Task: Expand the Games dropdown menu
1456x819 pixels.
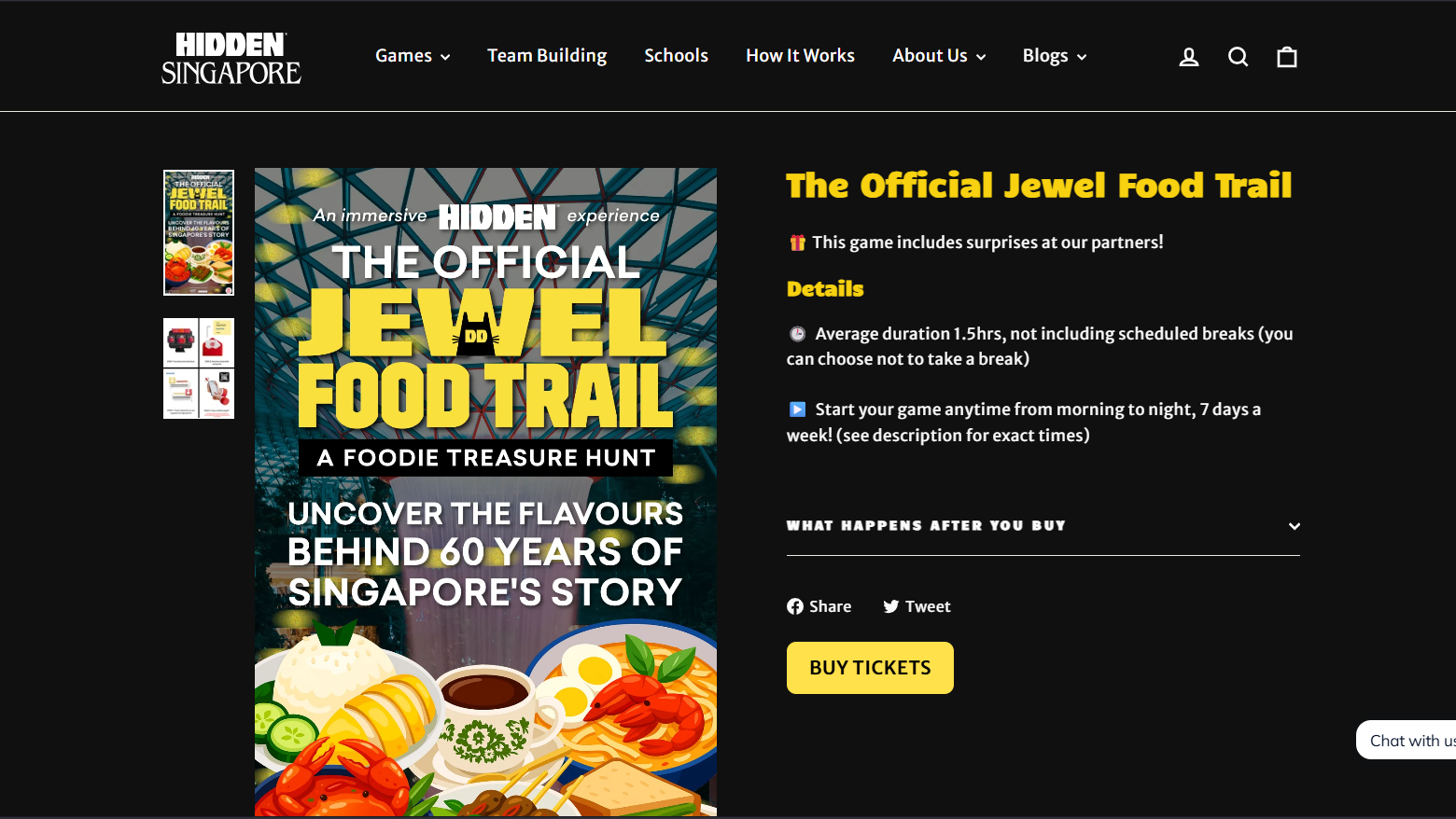Action: click(413, 56)
